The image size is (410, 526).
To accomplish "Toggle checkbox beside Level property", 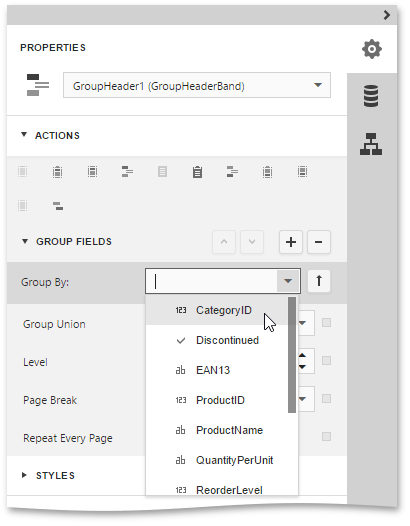I will pyautogui.click(x=326, y=361).
